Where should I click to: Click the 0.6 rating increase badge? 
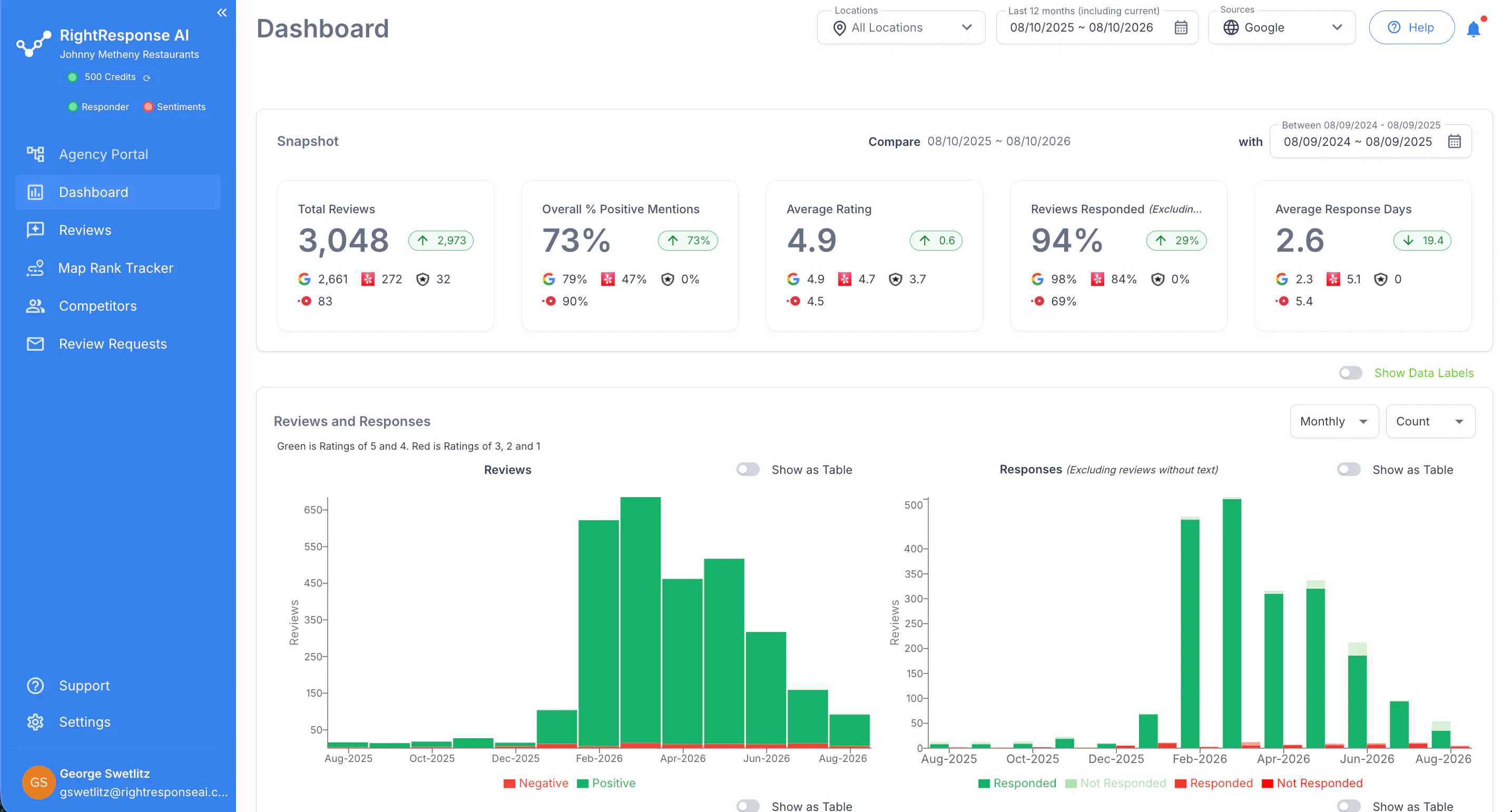click(x=936, y=241)
